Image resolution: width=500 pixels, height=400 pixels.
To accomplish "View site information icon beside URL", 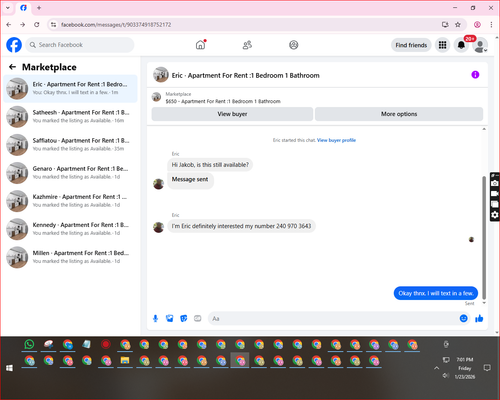I will pyautogui.click(x=53, y=25).
